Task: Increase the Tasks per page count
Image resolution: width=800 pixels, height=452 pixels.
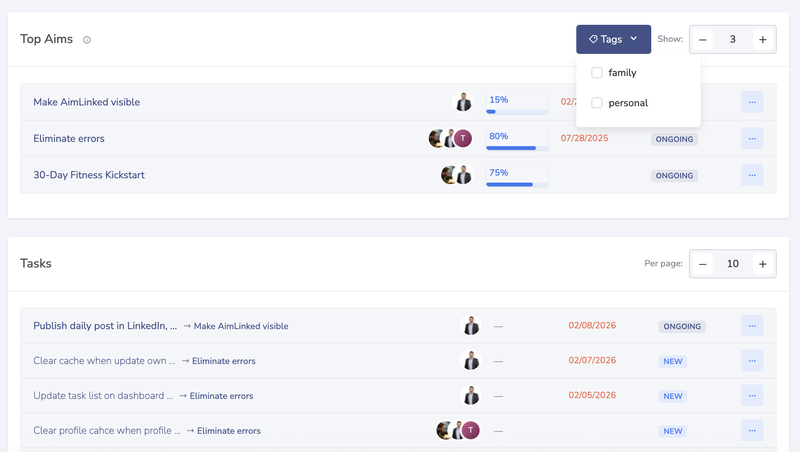Action: pyautogui.click(x=763, y=264)
